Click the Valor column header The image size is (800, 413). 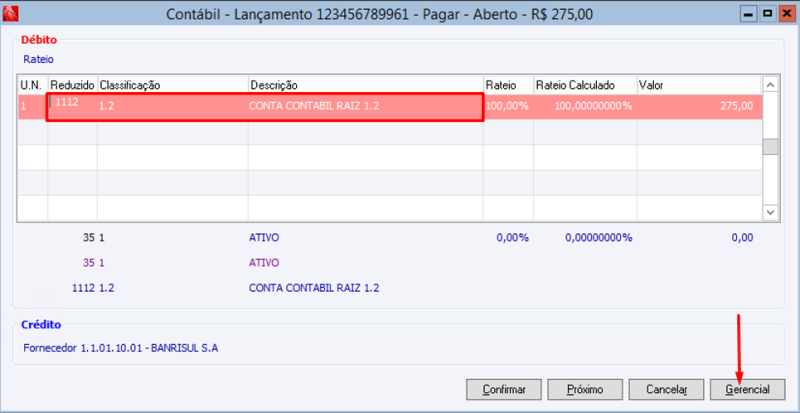[x=699, y=85]
